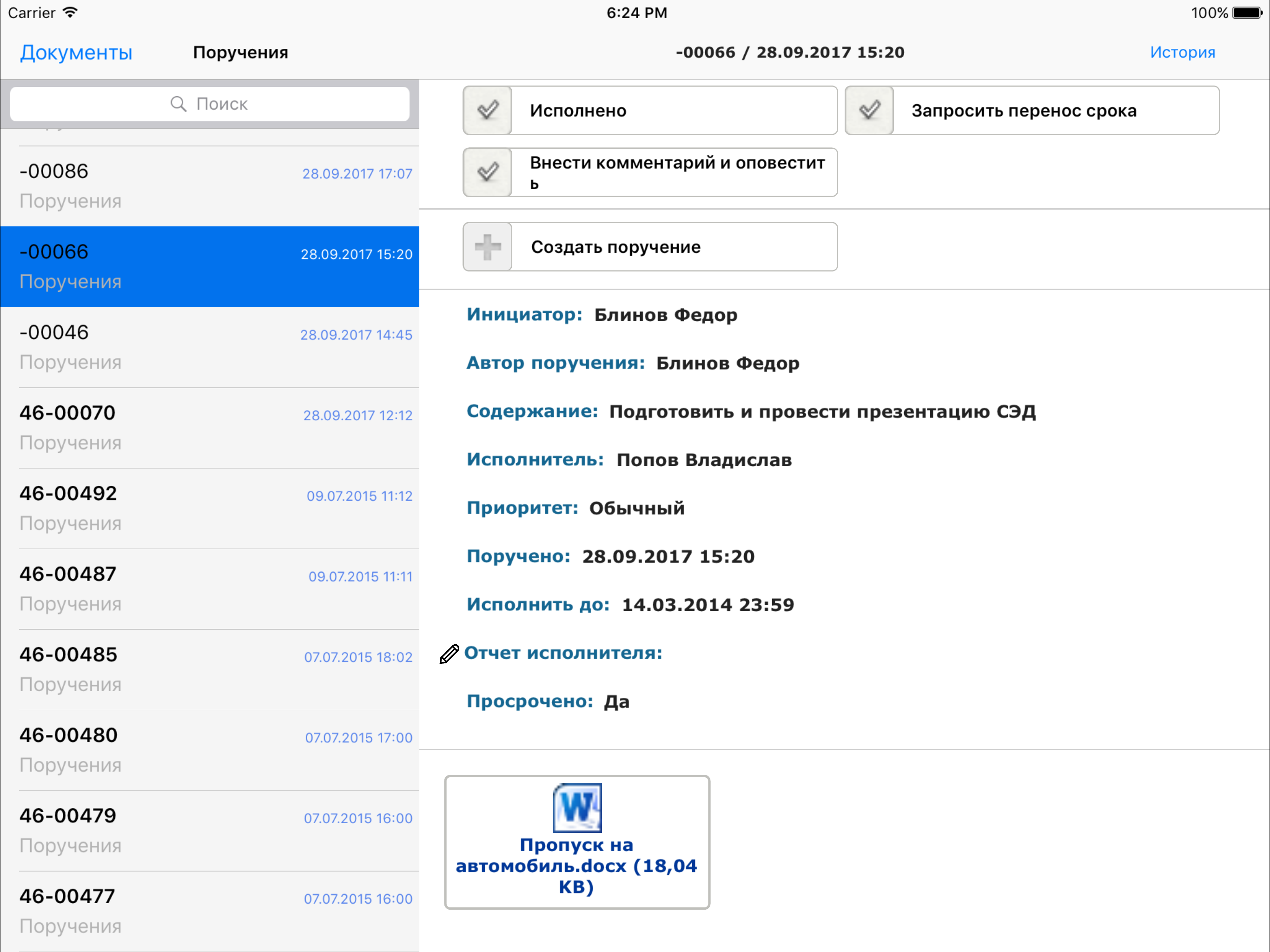Viewport: 1270px width, 952px height.
Task: Tap the Поручения title in navigation bar
Action: 240,52
